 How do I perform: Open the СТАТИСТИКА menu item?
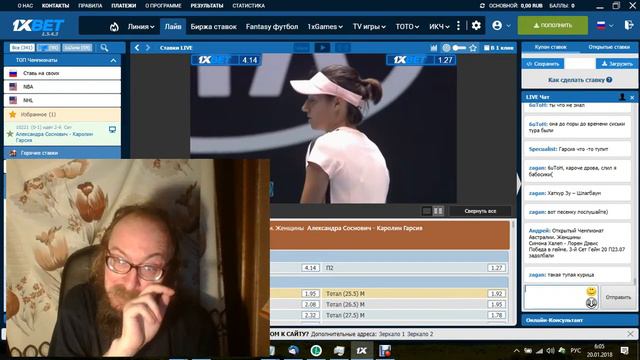tap(249, 6)
